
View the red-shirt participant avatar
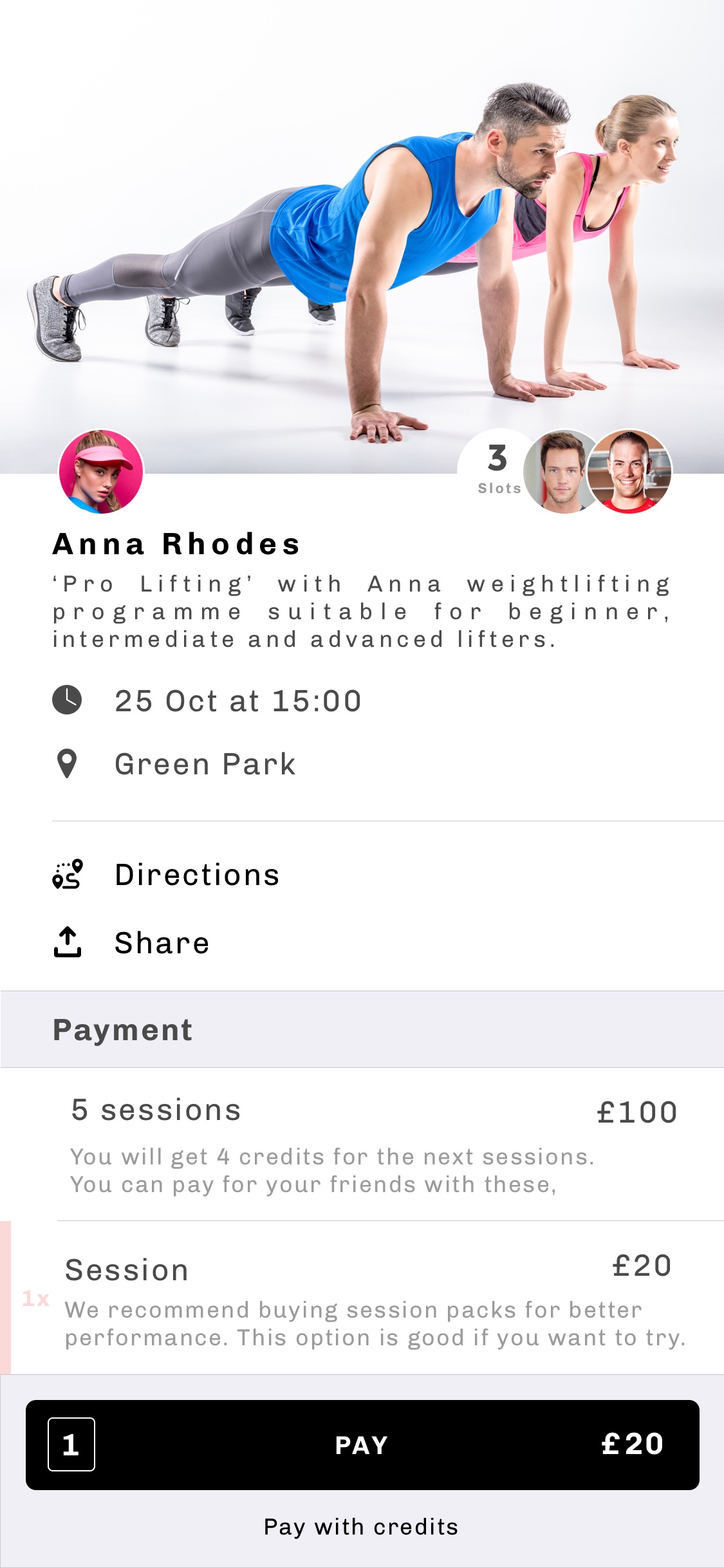[630, 472]
